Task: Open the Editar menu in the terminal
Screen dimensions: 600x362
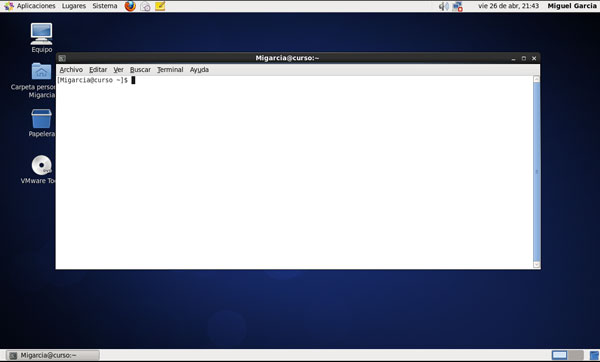Action: (98, 70)
